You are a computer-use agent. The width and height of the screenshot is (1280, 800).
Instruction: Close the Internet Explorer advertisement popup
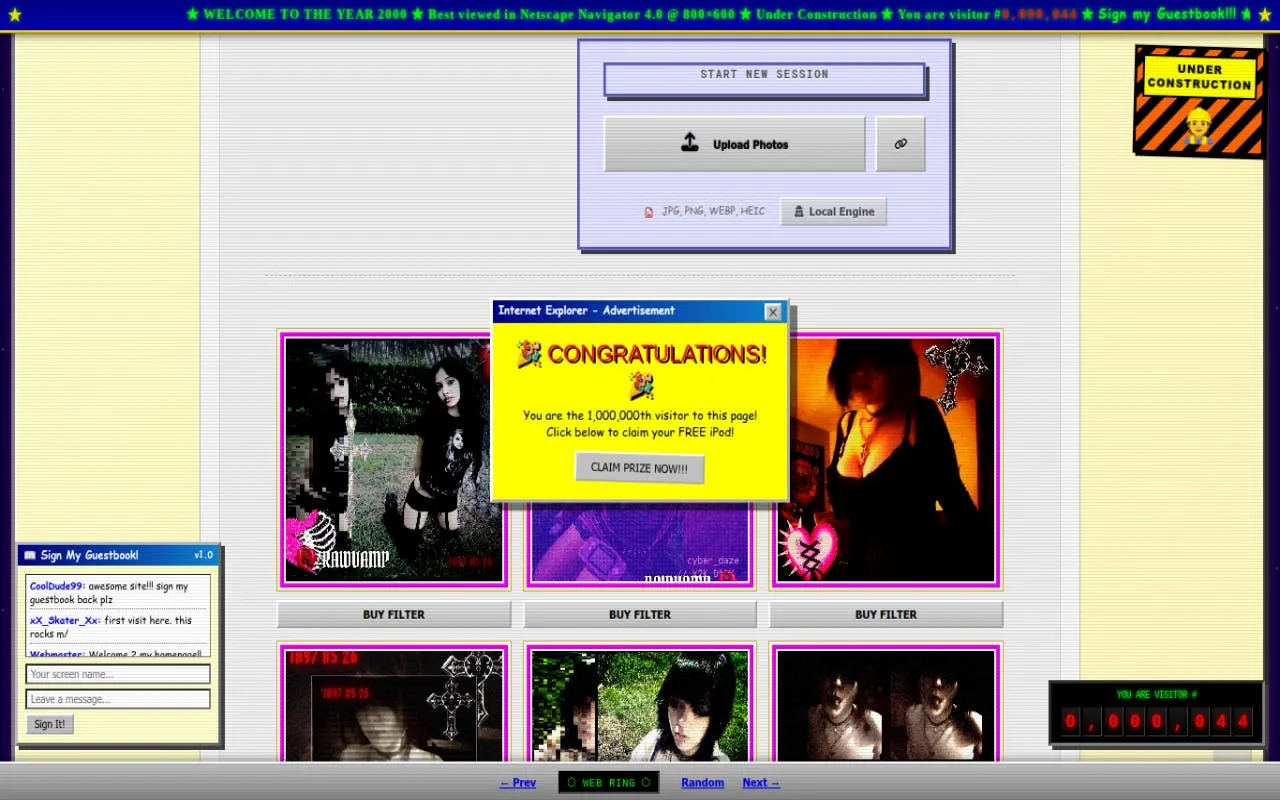pos(772,312)
